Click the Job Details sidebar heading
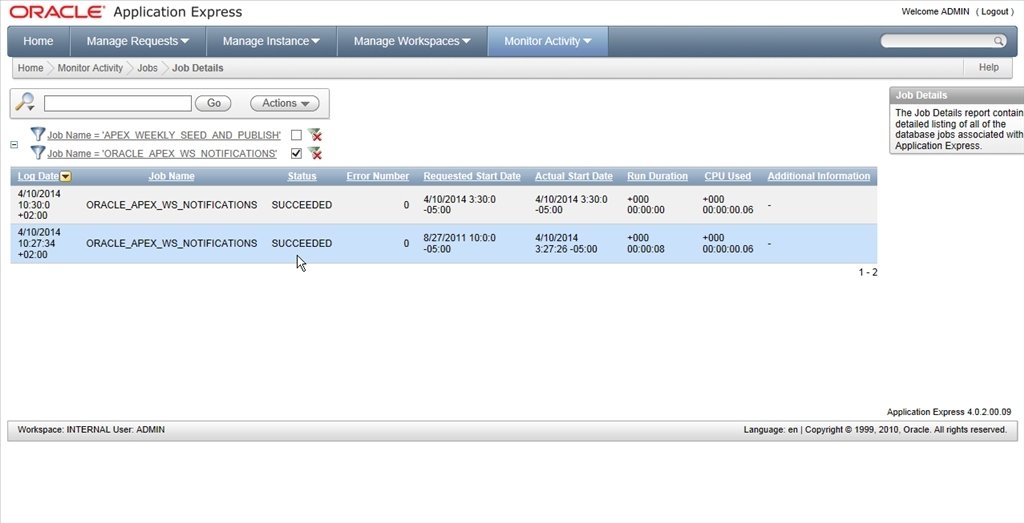 (x=921, y=95)
